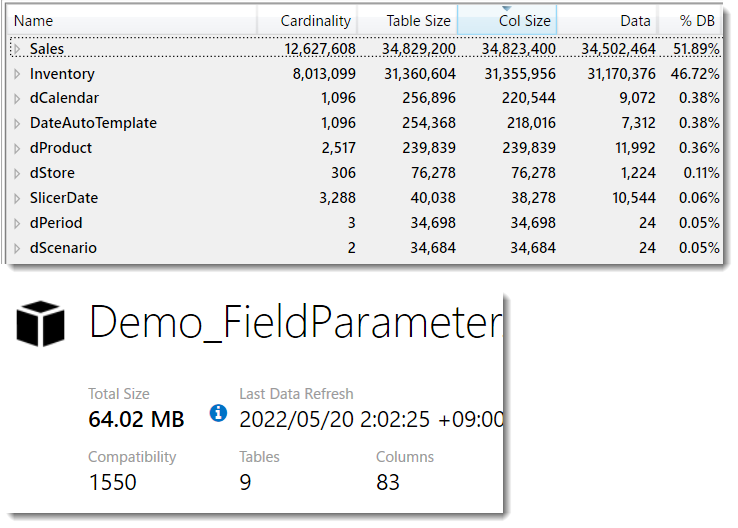
Task: Click dProduct data value 11,992
Action: [x=635, y=148]
